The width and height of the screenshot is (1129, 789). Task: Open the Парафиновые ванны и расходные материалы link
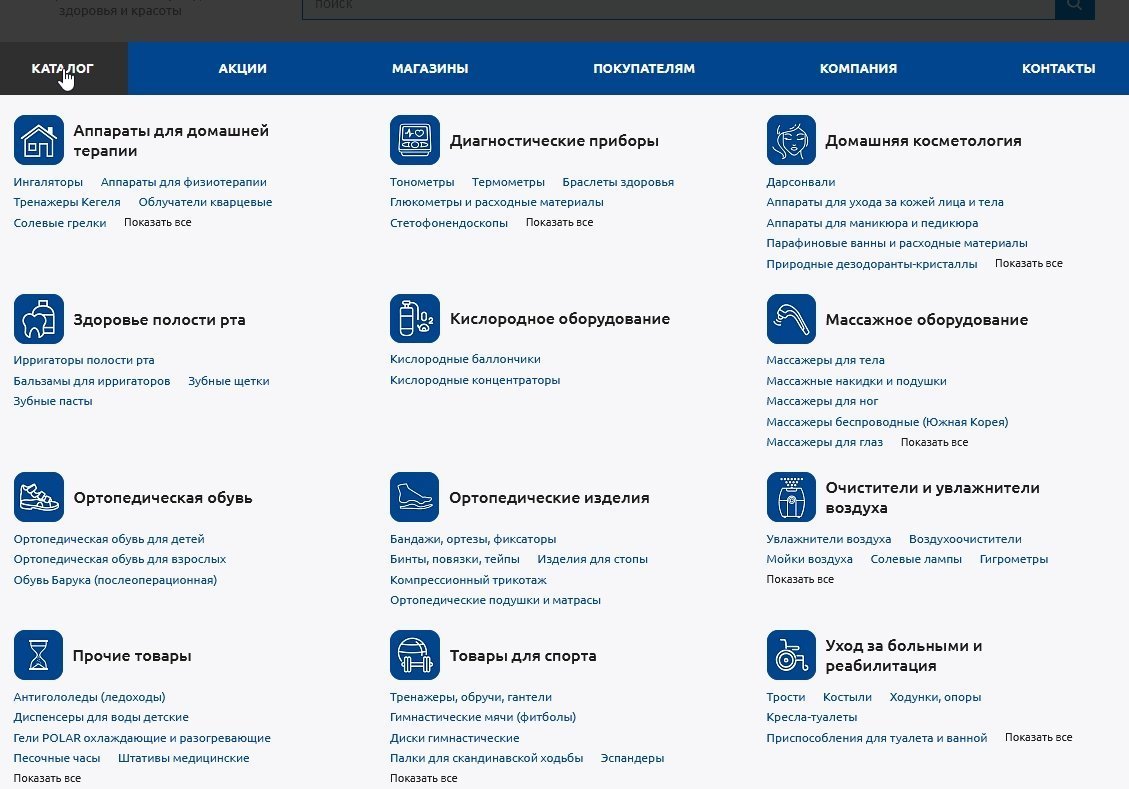point(897,243)
